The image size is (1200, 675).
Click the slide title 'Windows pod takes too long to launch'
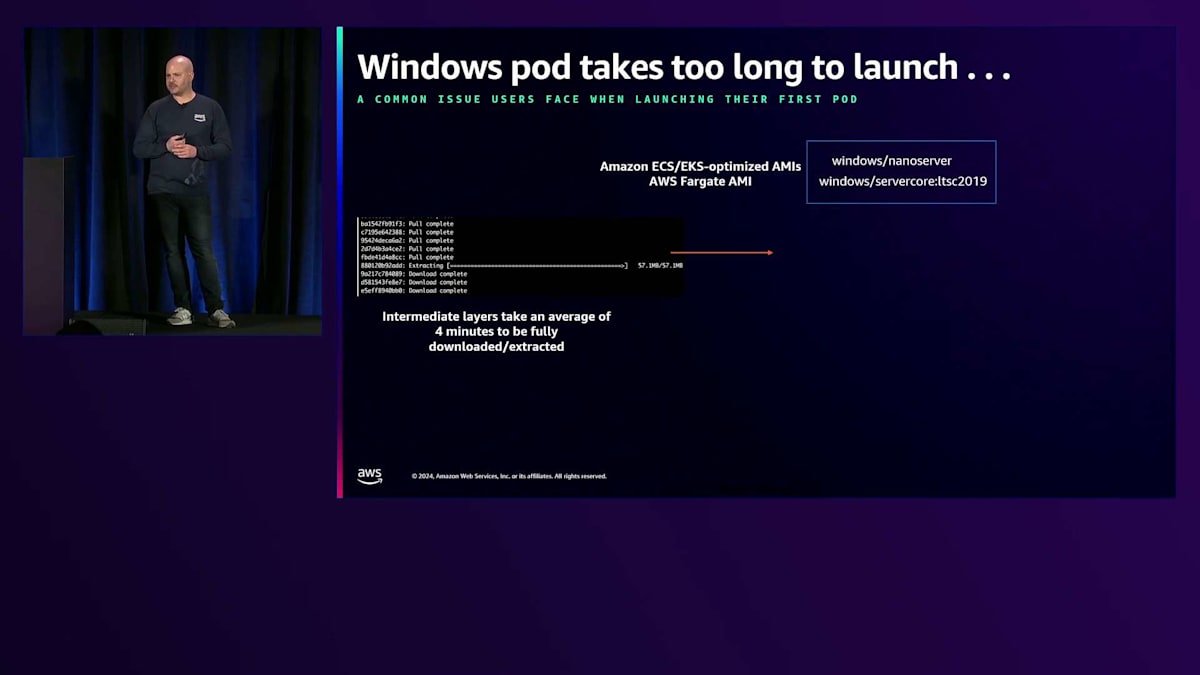coord(684,66)
